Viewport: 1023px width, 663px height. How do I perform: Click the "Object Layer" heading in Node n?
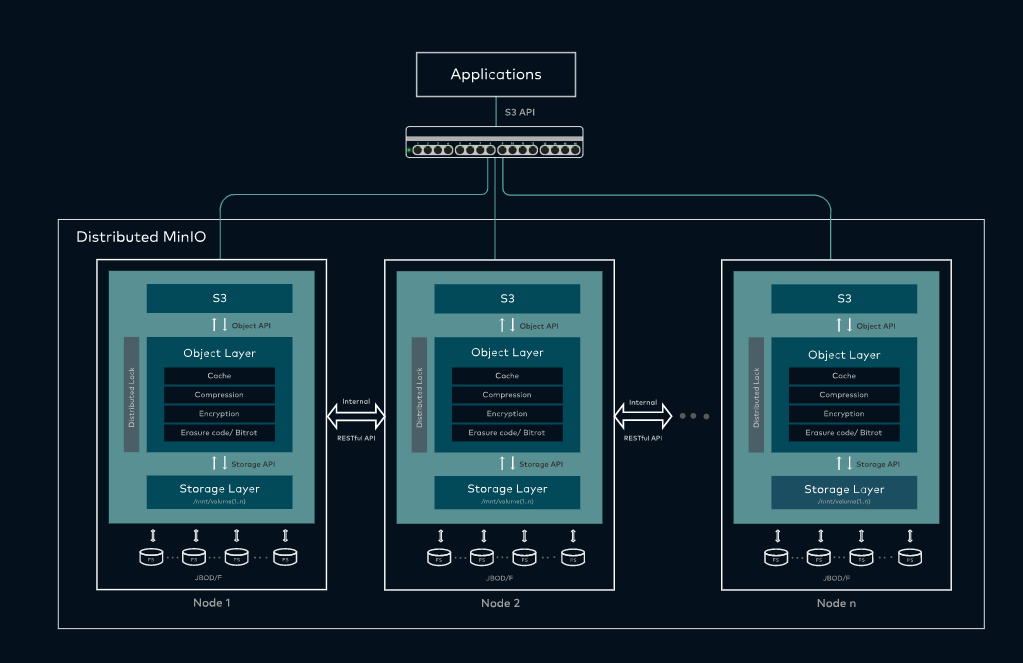(844, 356)
